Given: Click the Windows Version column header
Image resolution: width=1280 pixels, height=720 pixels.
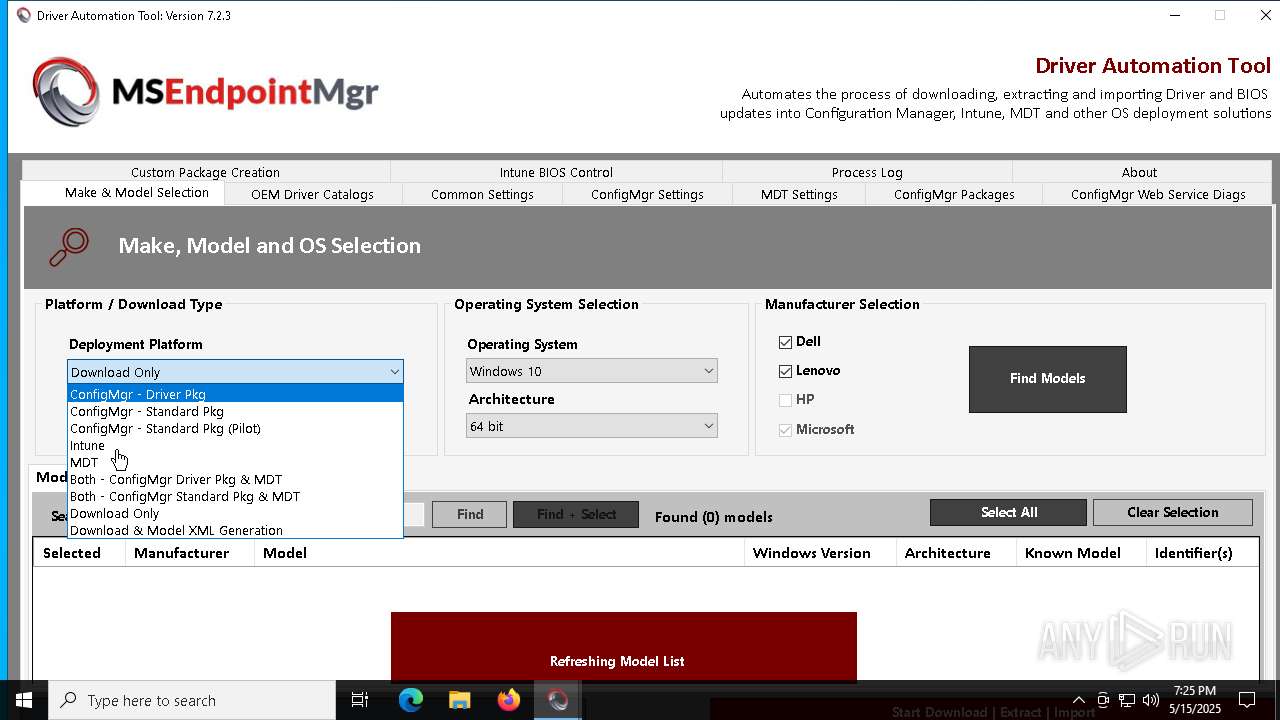Looking at the screenshot, I should [820, 553].
